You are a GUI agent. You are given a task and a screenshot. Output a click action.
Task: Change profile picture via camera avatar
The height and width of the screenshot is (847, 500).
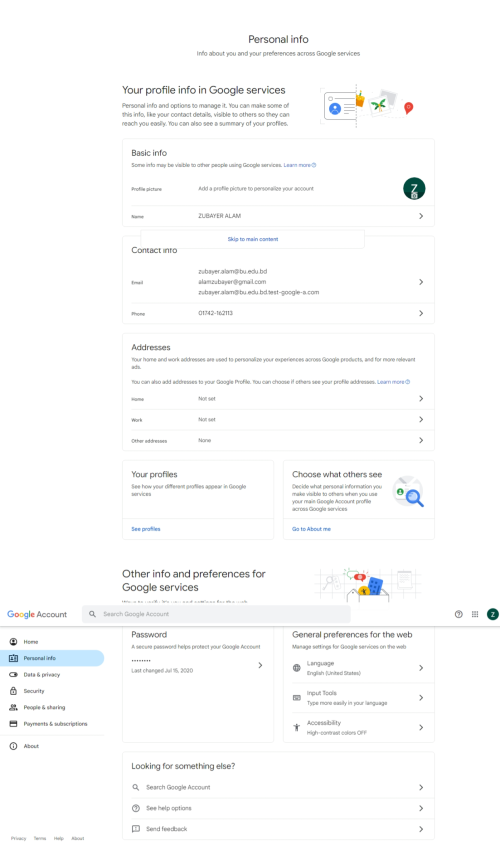coord(414,189)
